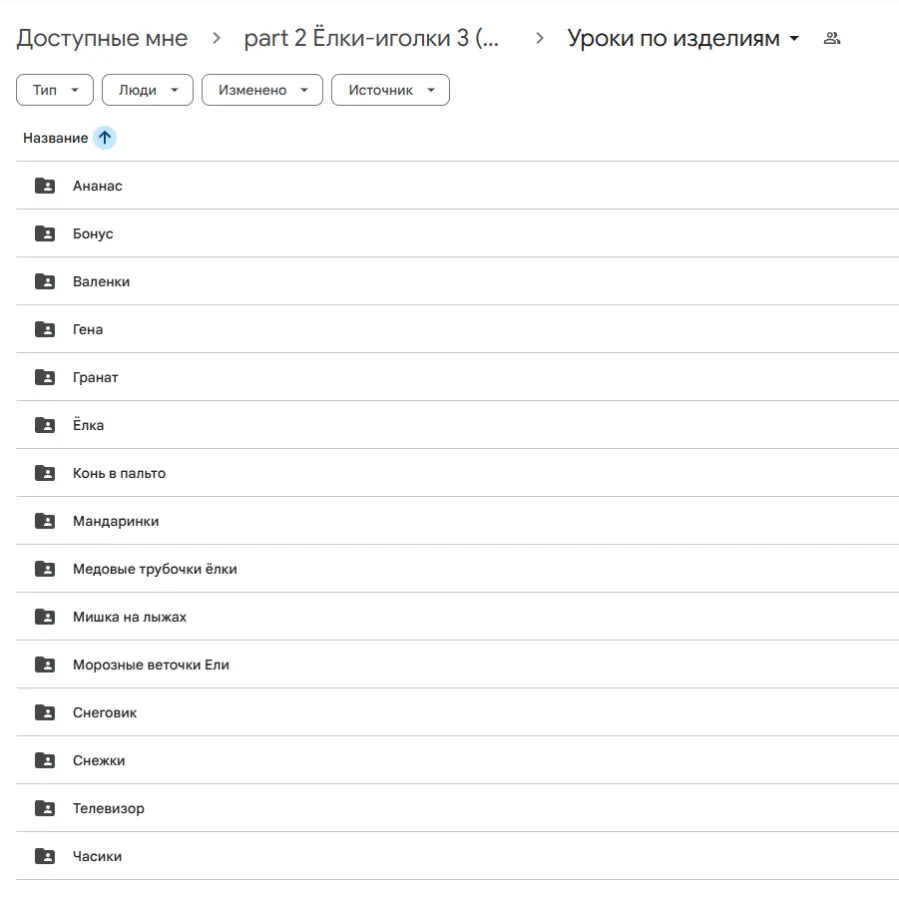This screenshot has height=900, width=899.
Task: Select the folder icon next to Бонус
Action: [x=44, y=233]
